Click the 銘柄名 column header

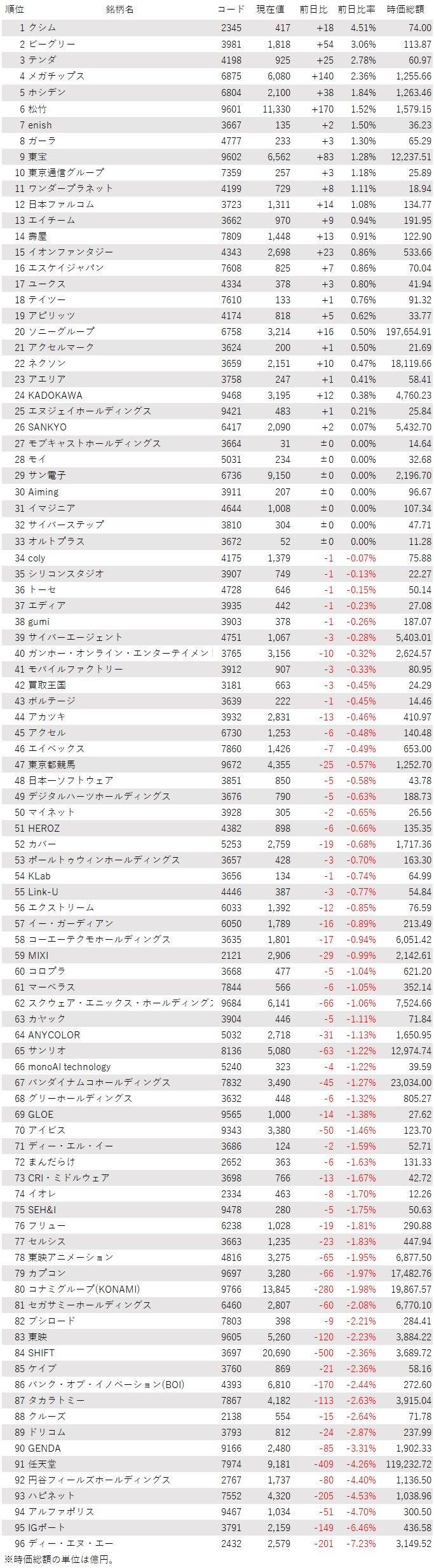(x=119, y=10)
